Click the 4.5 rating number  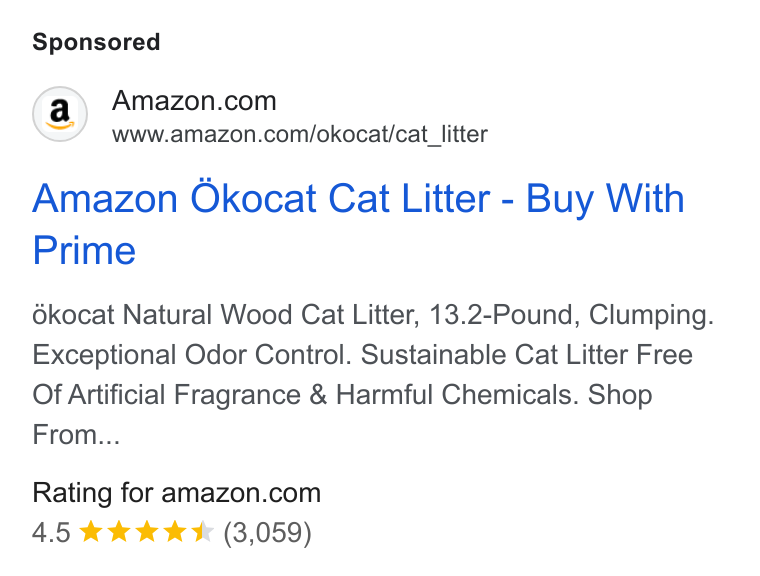(51, 532)
